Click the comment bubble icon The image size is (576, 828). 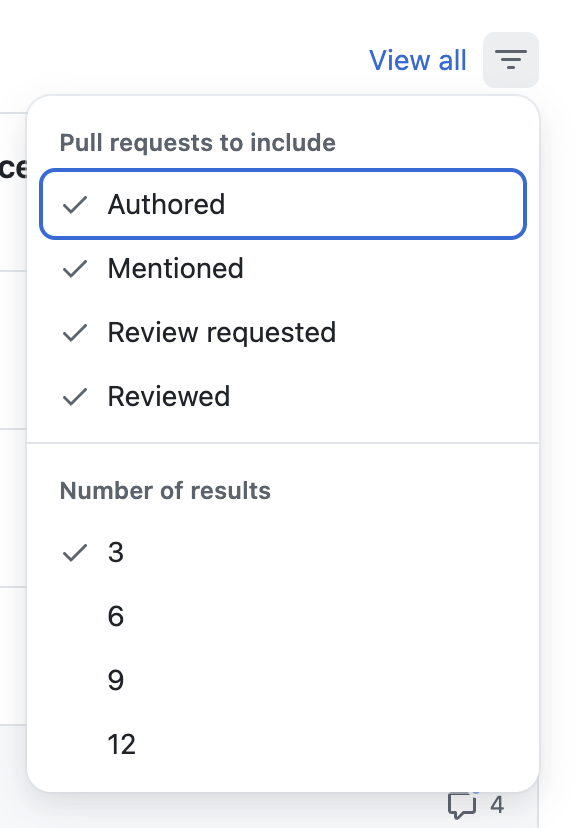(x=462, y=805)
